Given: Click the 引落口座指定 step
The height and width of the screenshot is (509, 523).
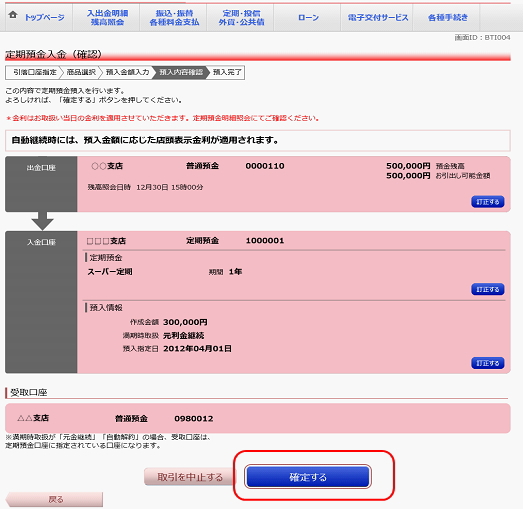Looking at the screenshot, I should pos(35,72).
